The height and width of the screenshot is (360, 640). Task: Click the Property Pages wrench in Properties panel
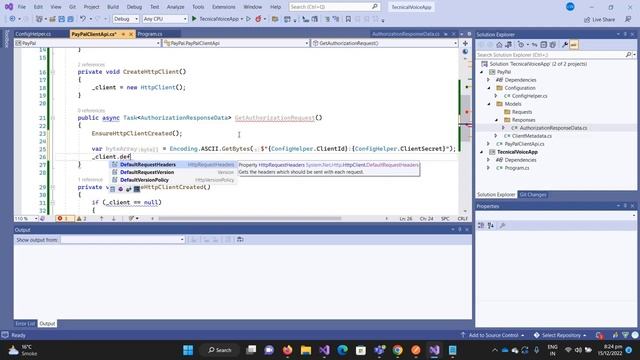click(x=502, y=225)
